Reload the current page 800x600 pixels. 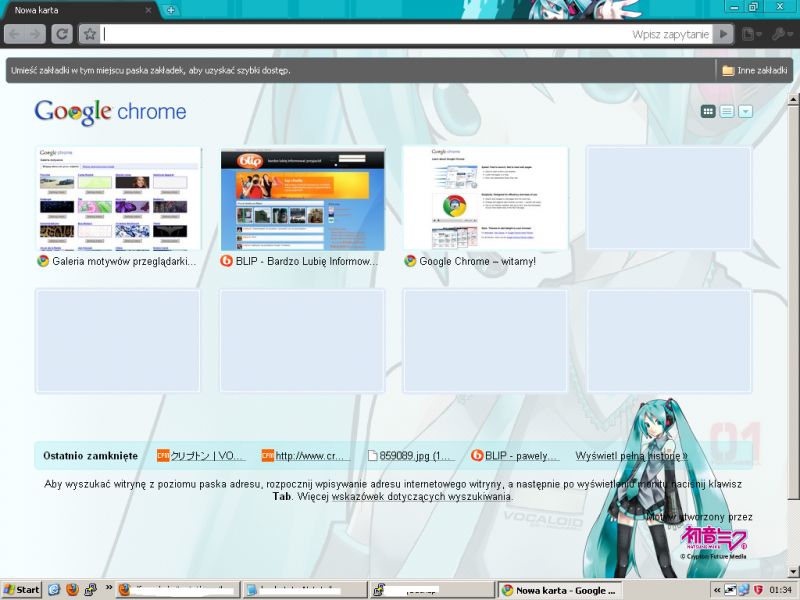(62, 34)
